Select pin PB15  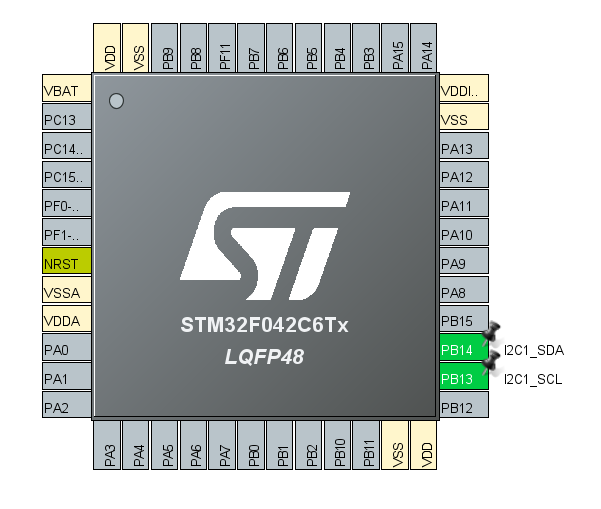click(x=464, y=319)
